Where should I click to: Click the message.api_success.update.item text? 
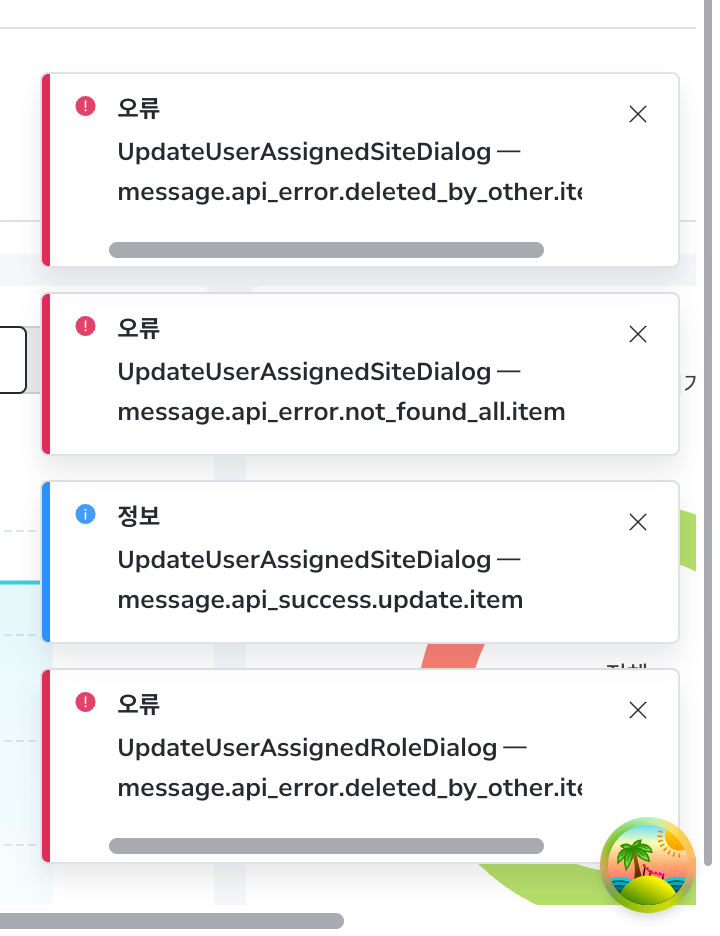point(320,600)
